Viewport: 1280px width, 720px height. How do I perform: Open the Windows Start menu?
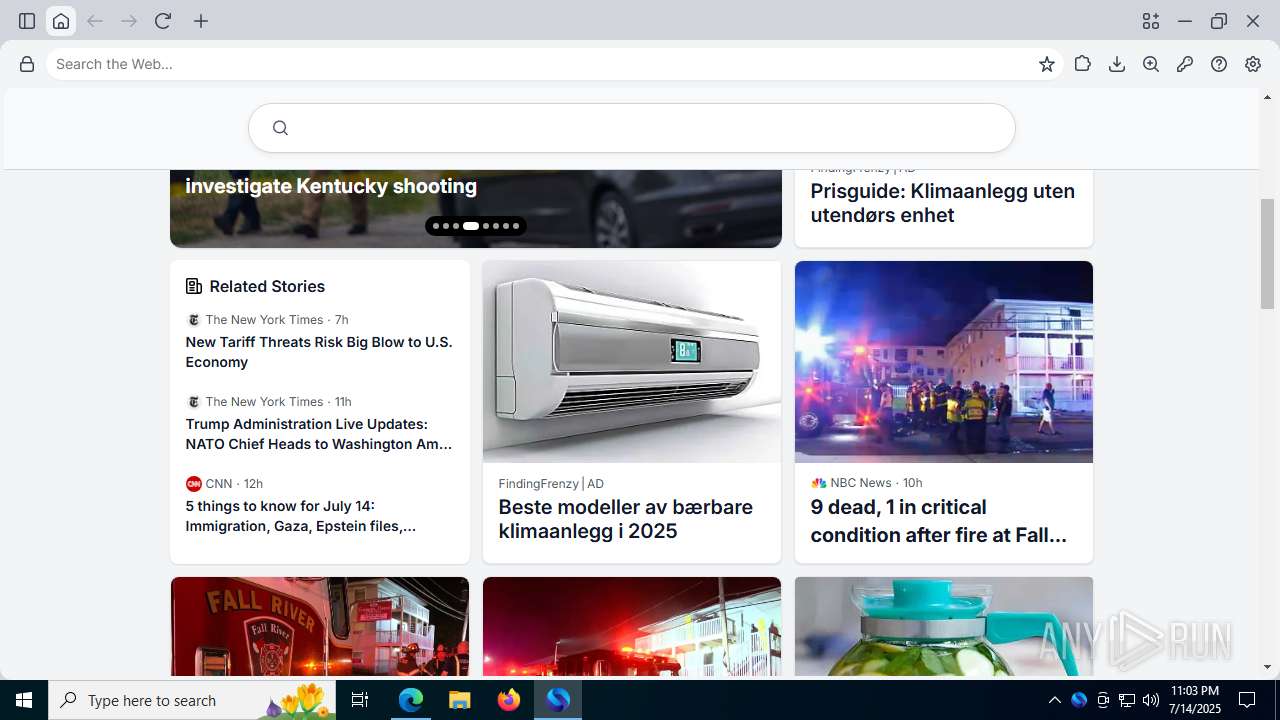(24, 700)
